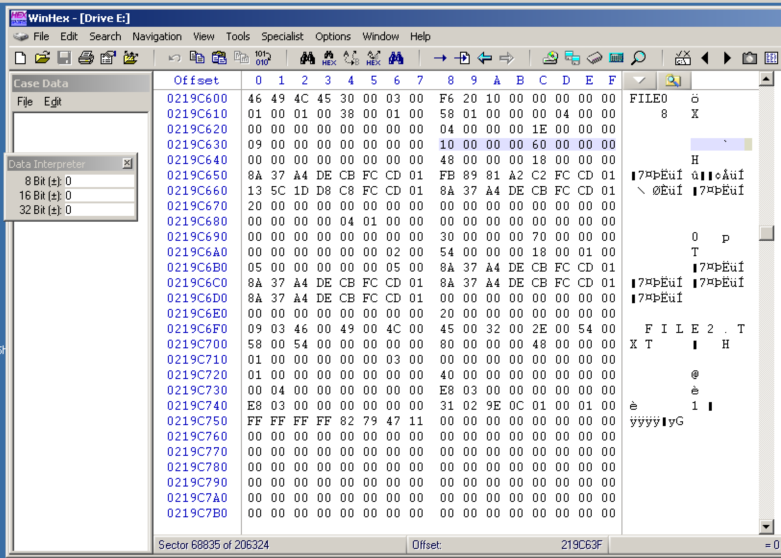
Task: Click the magnifier folder icon above text column
Action: pyautogui.click(x=673, y=80)
